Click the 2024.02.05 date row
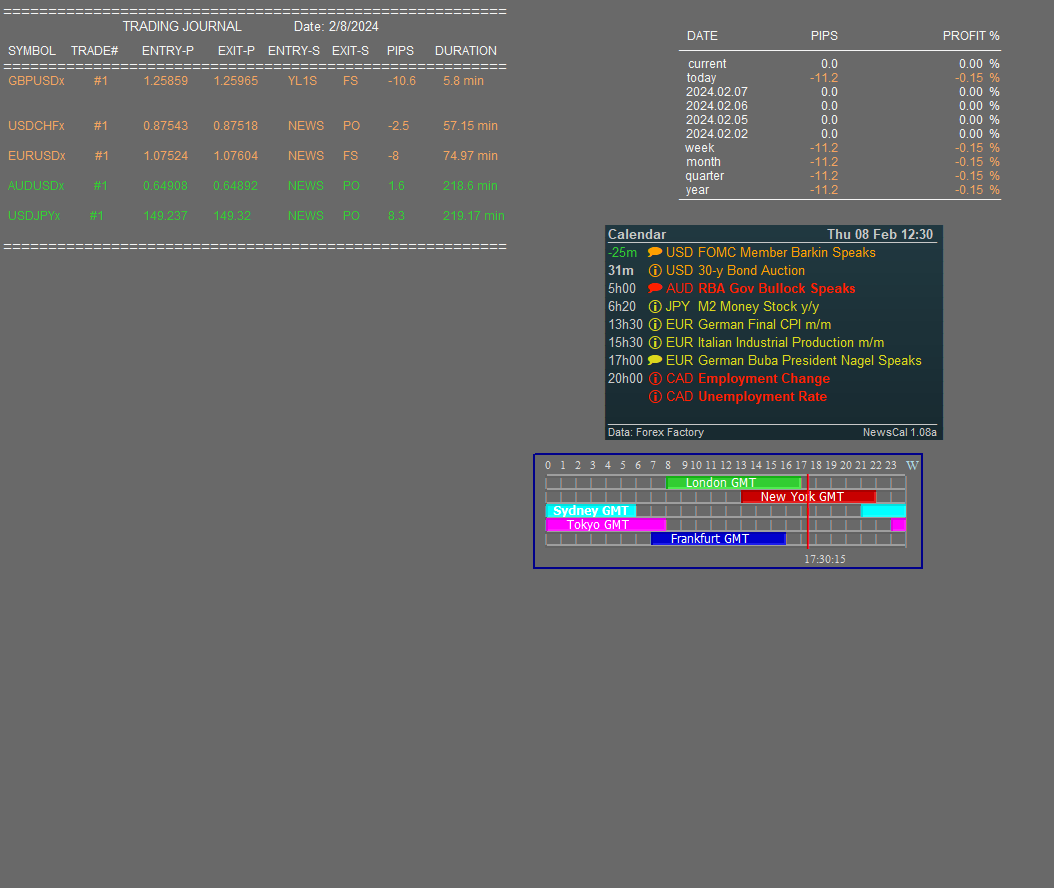1054x888 pixels. click(x=717, y=120)
